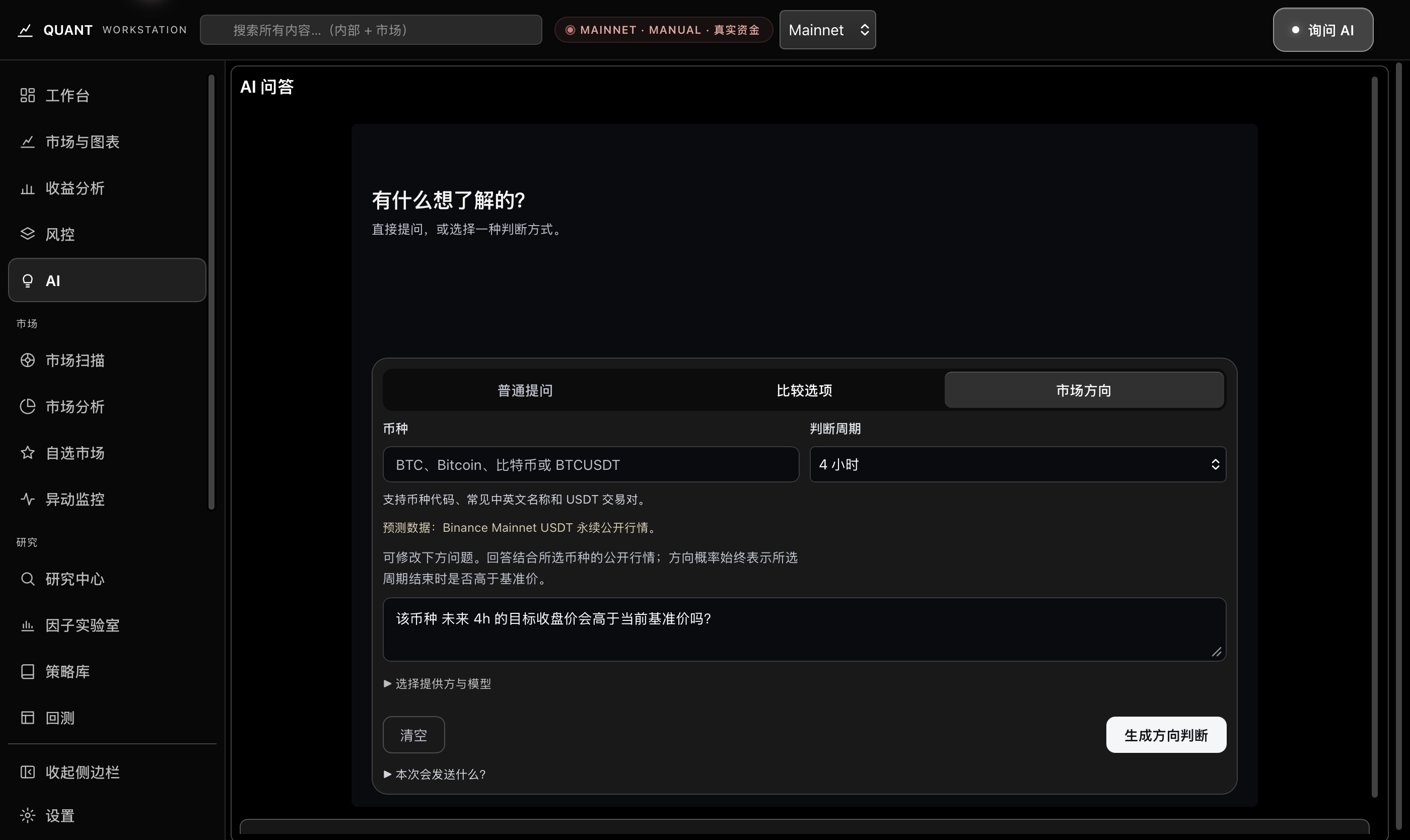Click the AI 问答 panel title
The image size is (1410, 840).
click(x=266, y=87)
